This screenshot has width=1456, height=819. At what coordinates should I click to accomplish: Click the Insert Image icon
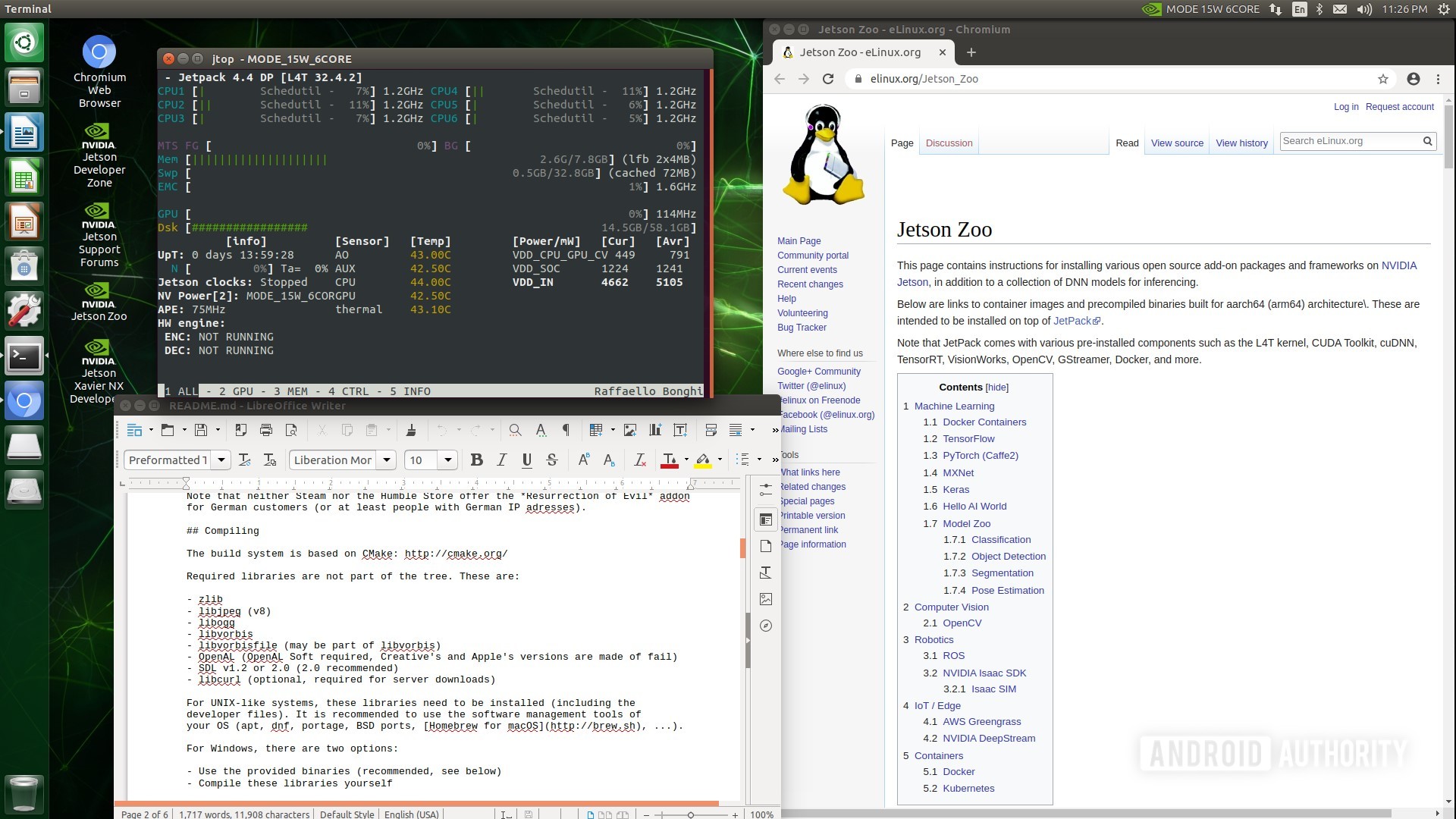click(x=629, y=430)
